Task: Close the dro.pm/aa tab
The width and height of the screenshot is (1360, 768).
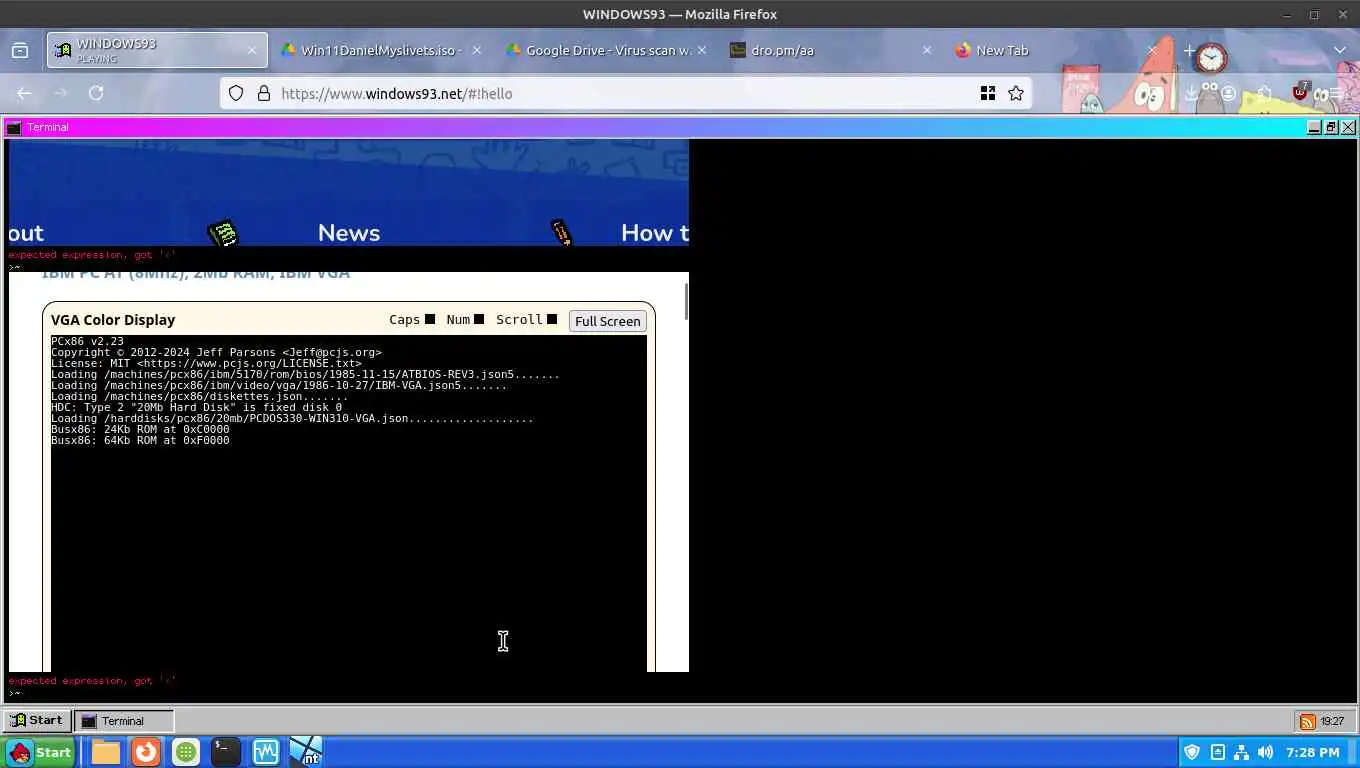Action: 926,50
